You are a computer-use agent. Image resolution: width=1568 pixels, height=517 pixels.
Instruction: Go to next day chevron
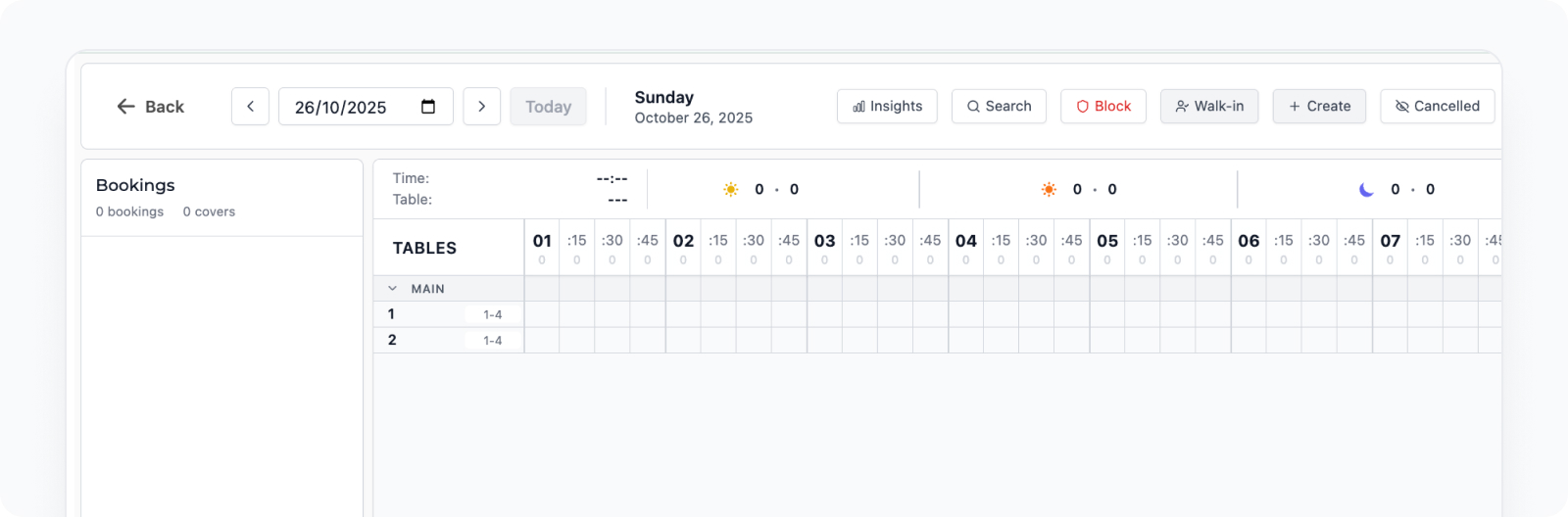click(x=481, y=107)
